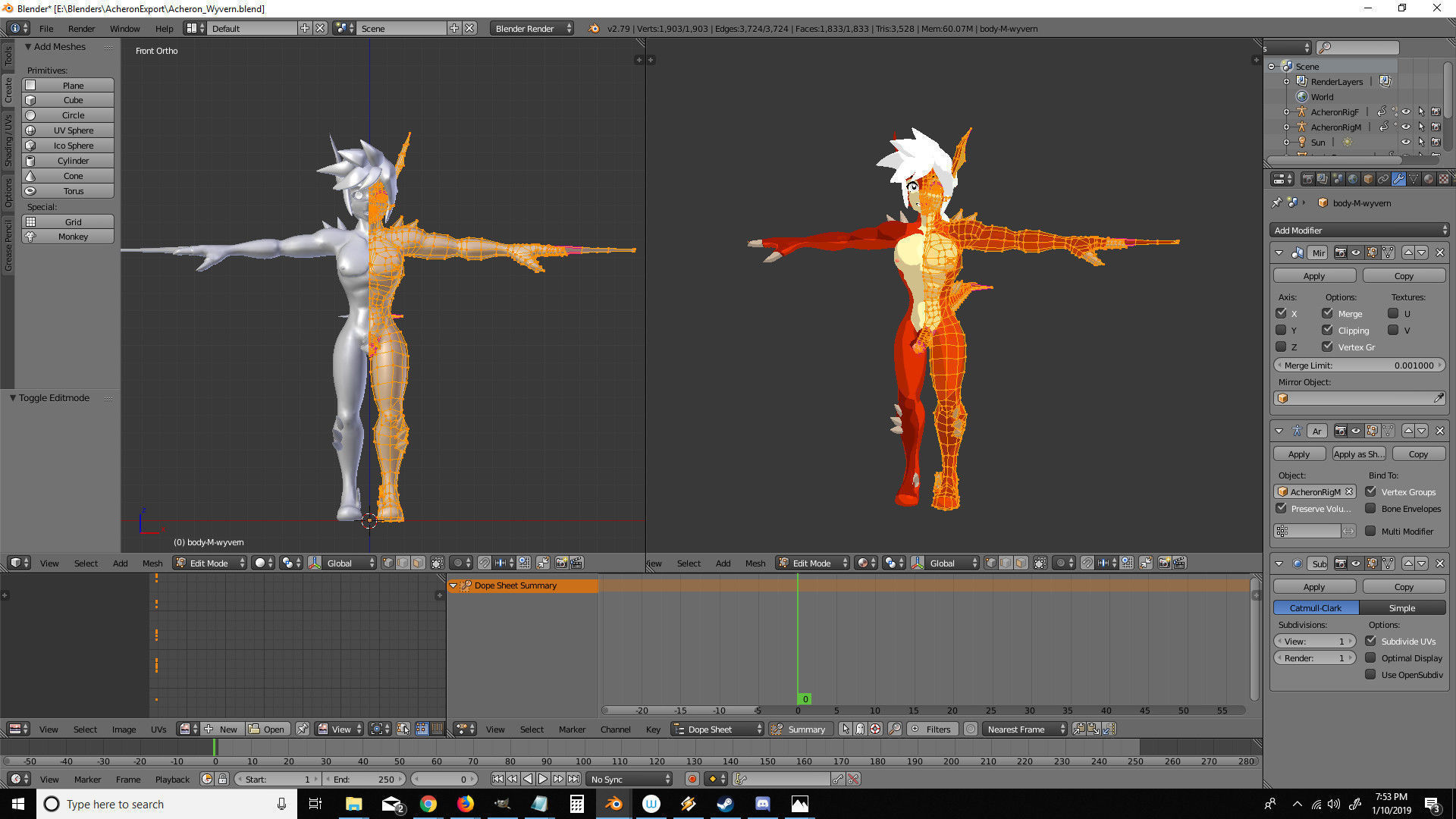Screen dimensions: 1456x819
Task: Open the Constraints chain-link properties tab
Action: click(x=1383, y=179)
